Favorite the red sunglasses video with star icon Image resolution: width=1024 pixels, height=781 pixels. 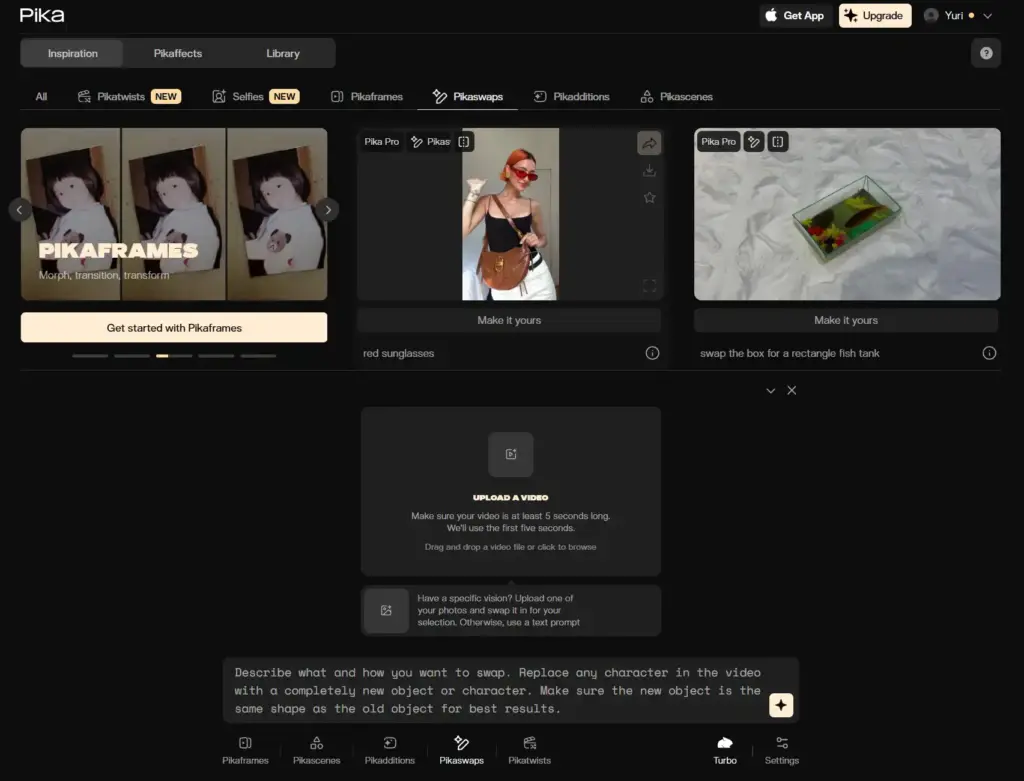coord(649,197)
